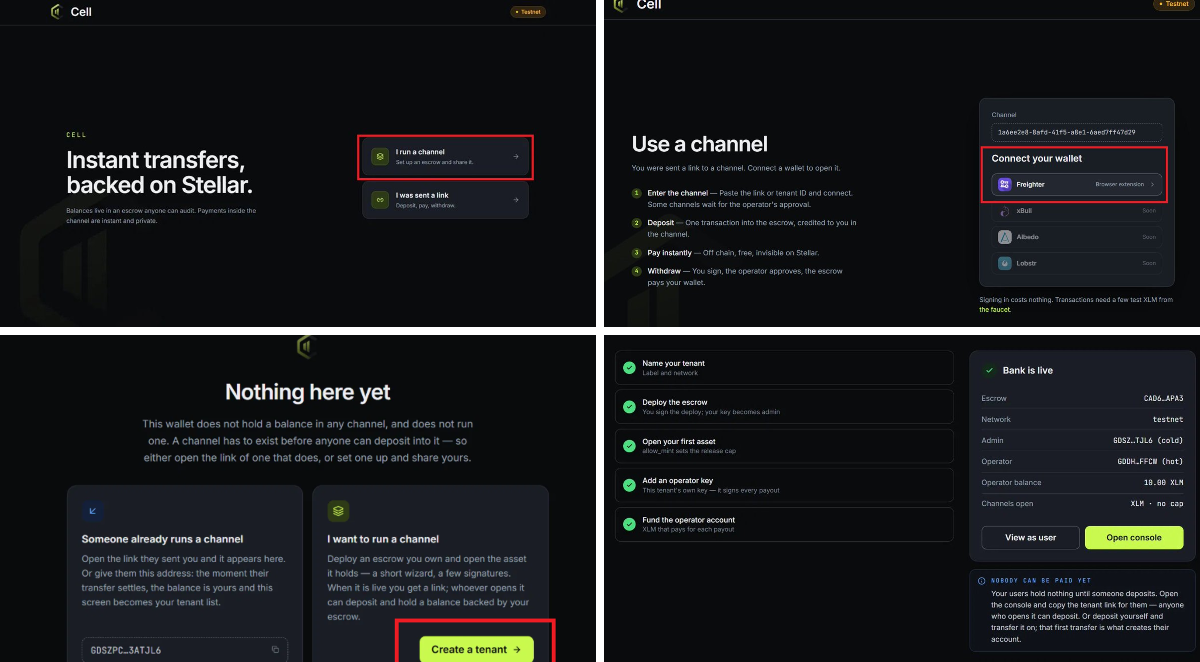Image resolution: width=1200 pixels, height=662 pixels.
Task: Click the arrow on the 'I run a channel' card
Action: click(515, 156)
